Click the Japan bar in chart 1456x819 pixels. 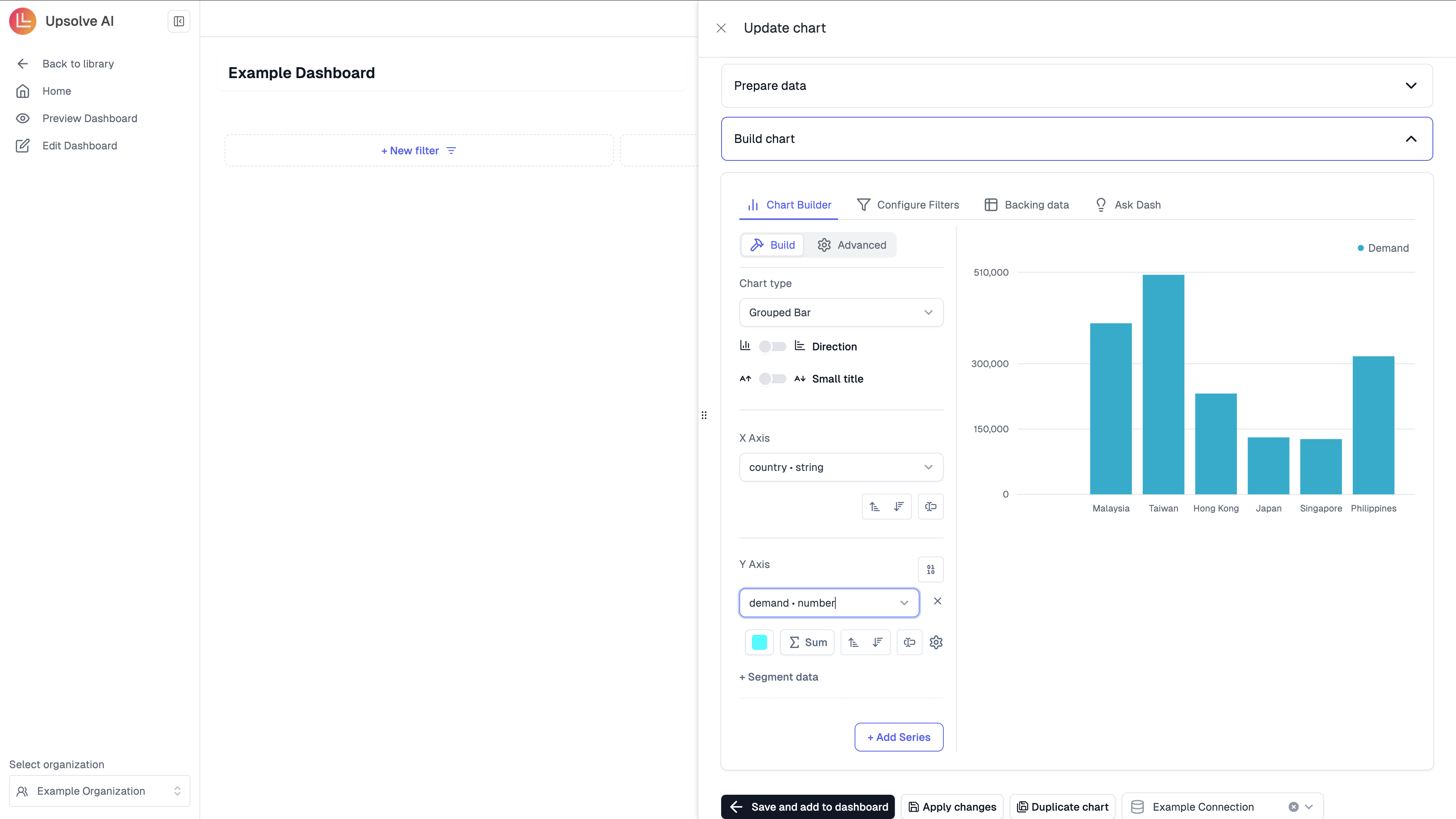tap(1268, 466)
